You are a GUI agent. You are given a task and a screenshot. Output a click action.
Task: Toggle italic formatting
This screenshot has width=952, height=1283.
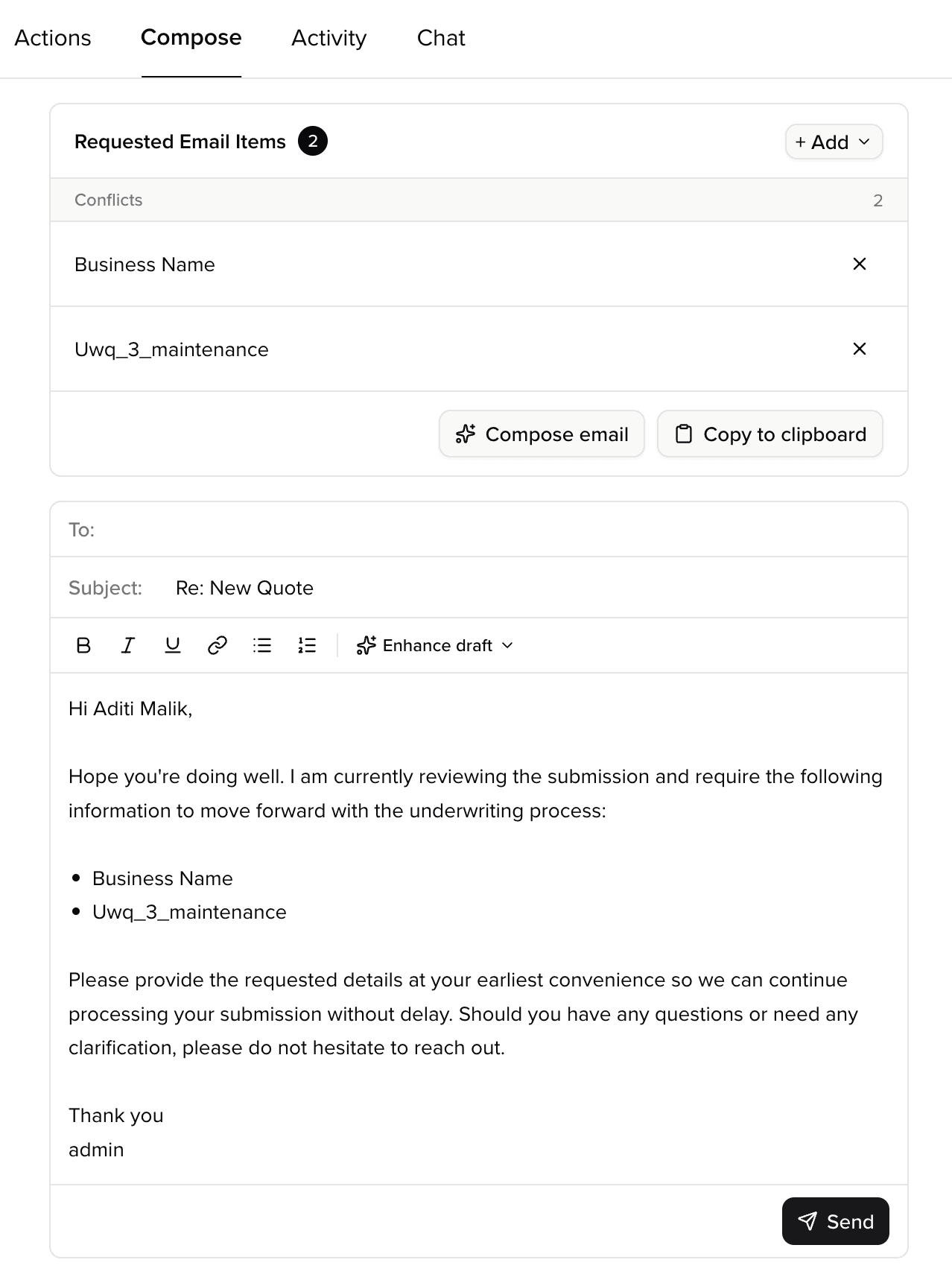click(x=128, y=645)
